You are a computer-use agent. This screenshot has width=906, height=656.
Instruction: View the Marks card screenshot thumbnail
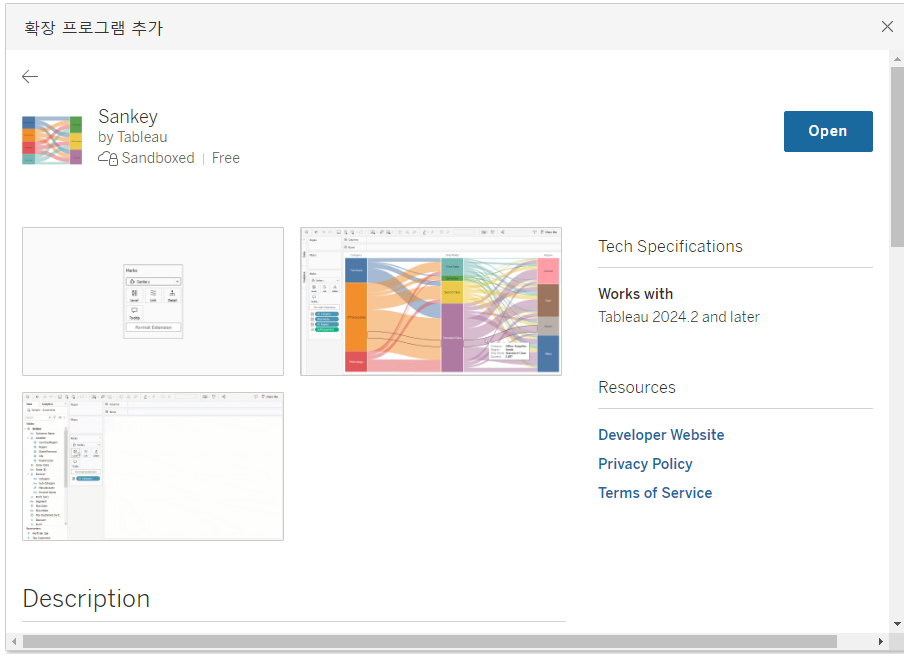tap(153, 301)
